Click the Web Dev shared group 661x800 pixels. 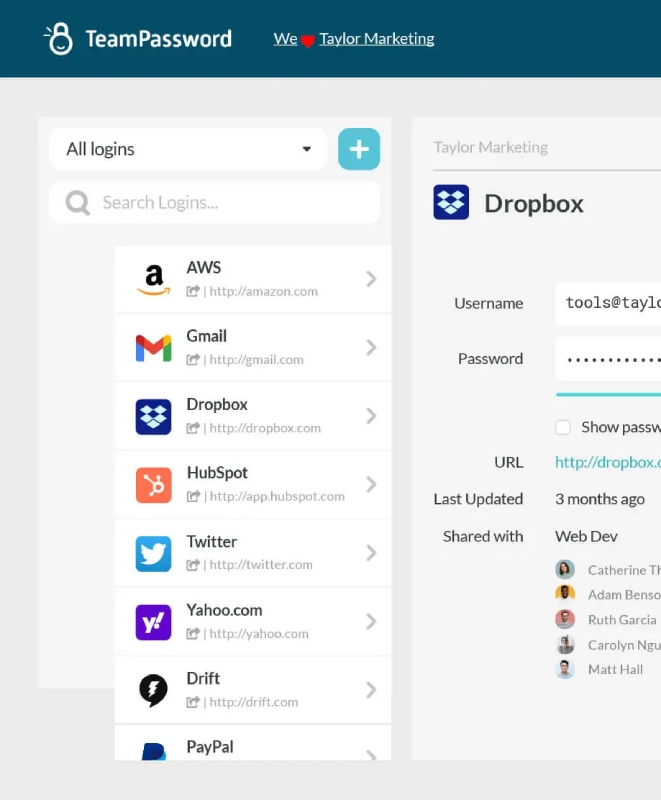587,537
